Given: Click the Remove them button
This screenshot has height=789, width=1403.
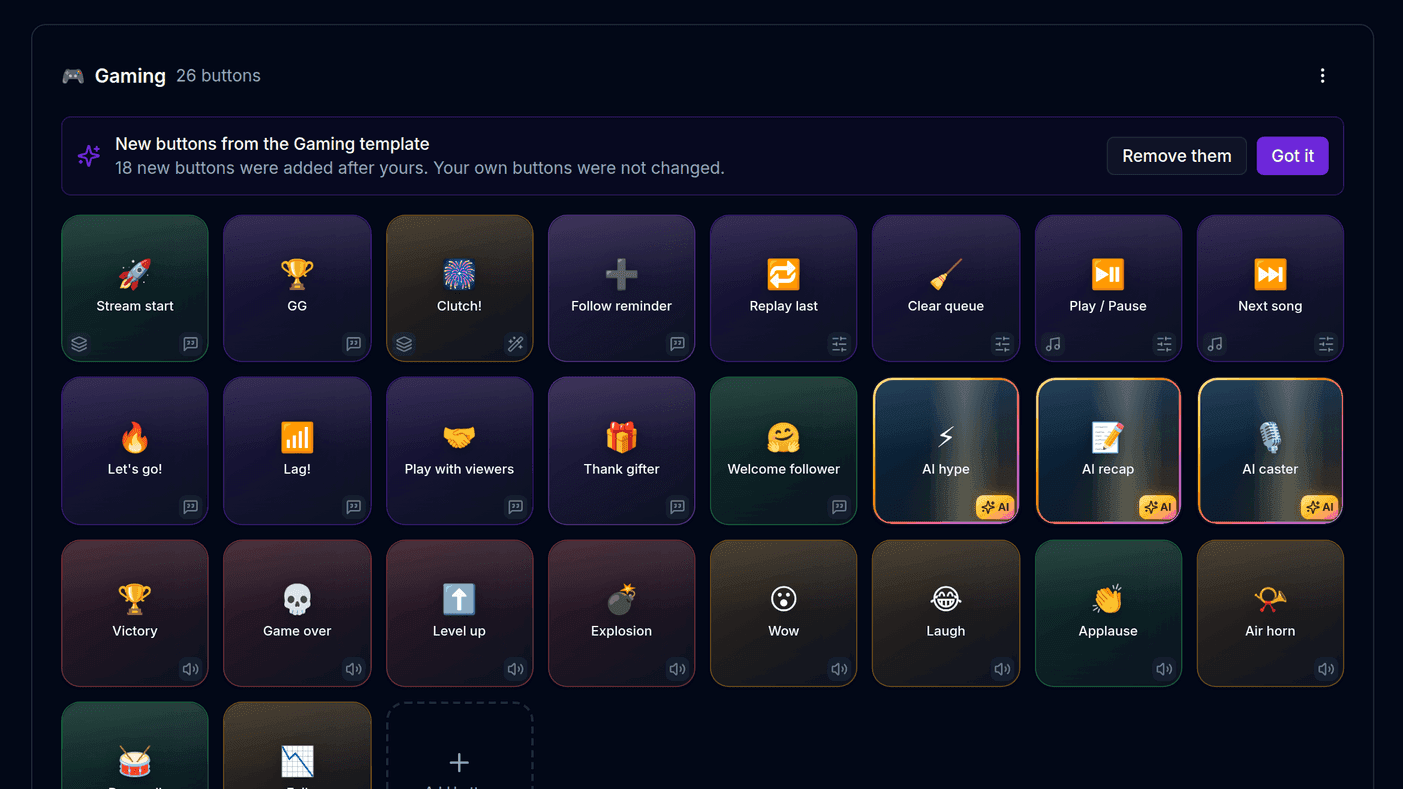Looking at the screenshot, I should click(1176, 156).
